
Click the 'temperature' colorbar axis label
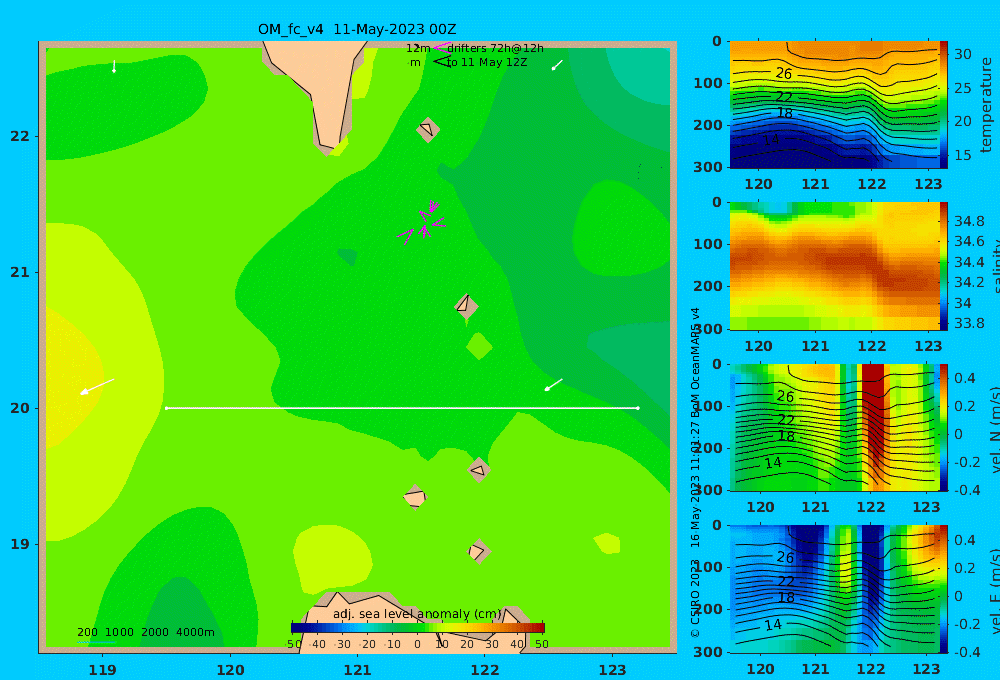[x=986, y=105]
